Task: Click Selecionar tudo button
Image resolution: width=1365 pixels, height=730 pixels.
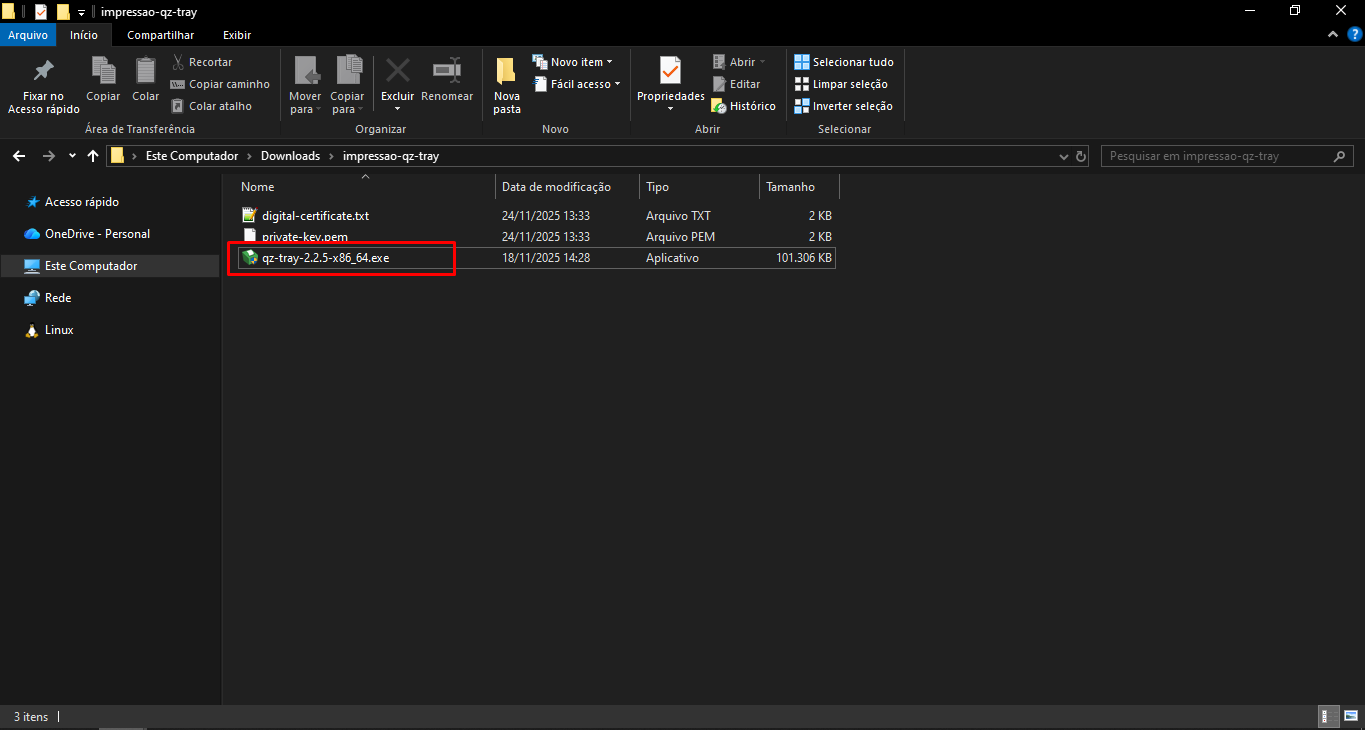Action: click(x=843, y=62)
